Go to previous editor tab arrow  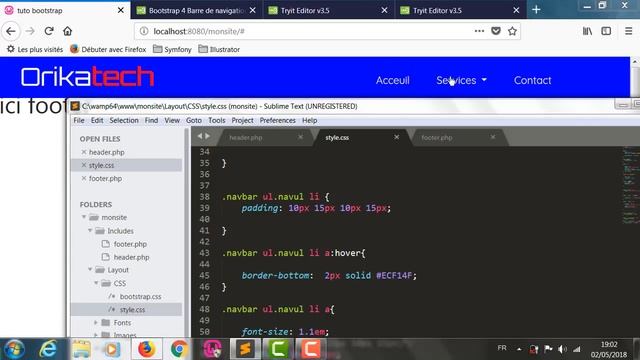200,136
